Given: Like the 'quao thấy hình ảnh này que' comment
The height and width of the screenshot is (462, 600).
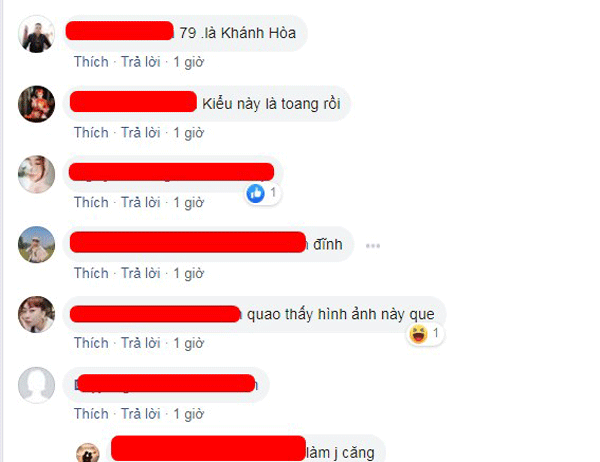Looking at the screenshot, I should (91, 343).
